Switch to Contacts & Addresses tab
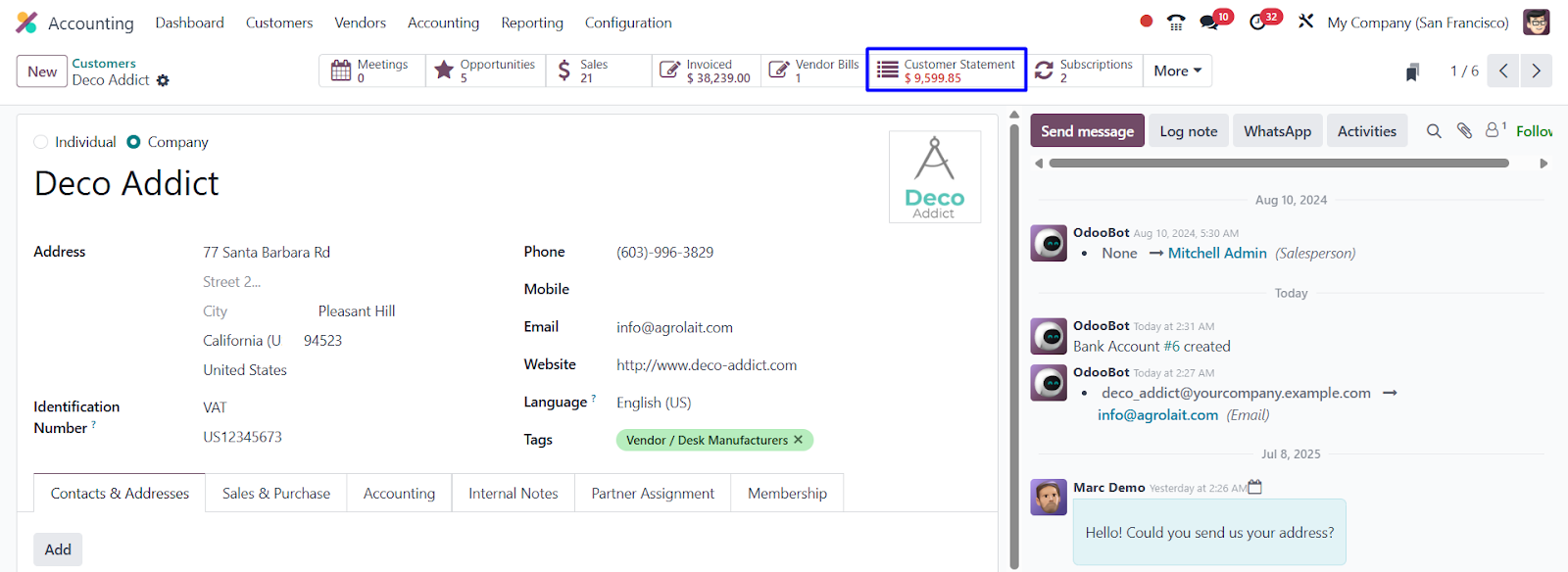Viewport: 1568px width, 572px height. (120, 493)
